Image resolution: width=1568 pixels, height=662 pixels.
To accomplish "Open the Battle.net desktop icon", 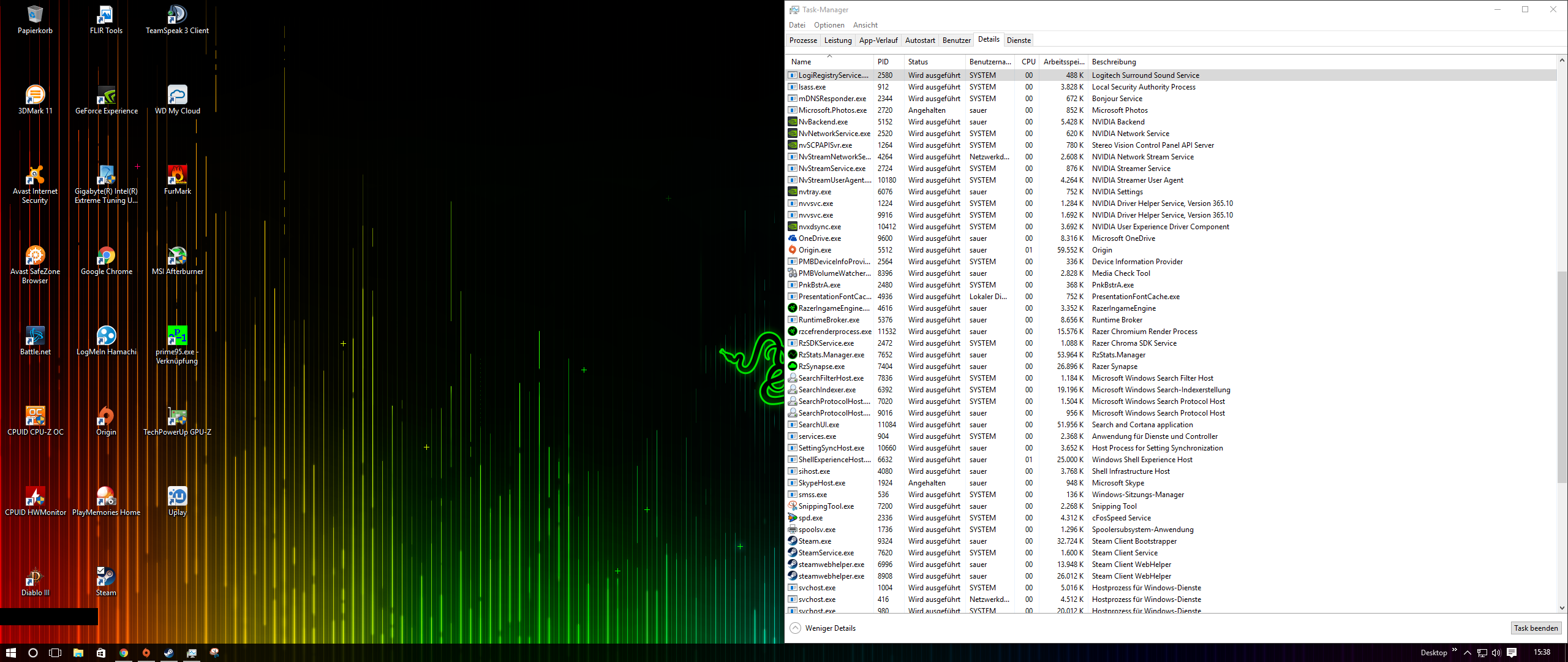I will point(36,337).
